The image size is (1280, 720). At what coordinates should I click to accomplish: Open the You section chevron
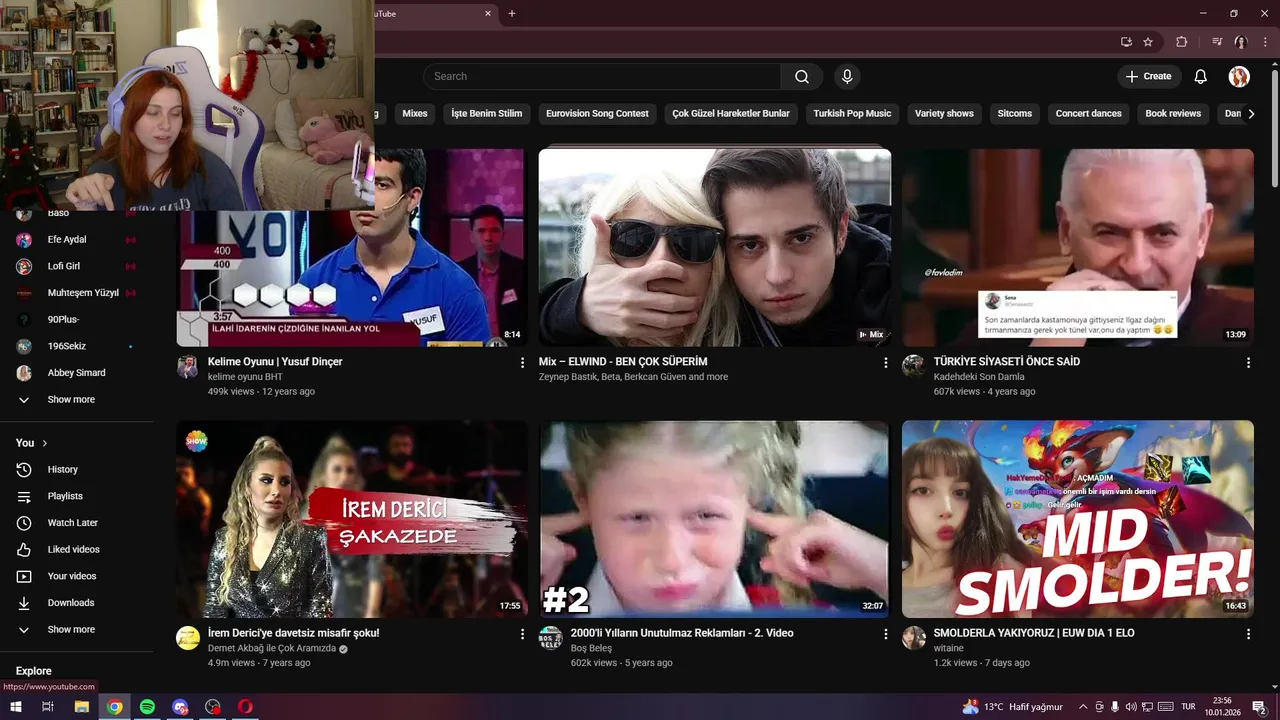point(44,443)
